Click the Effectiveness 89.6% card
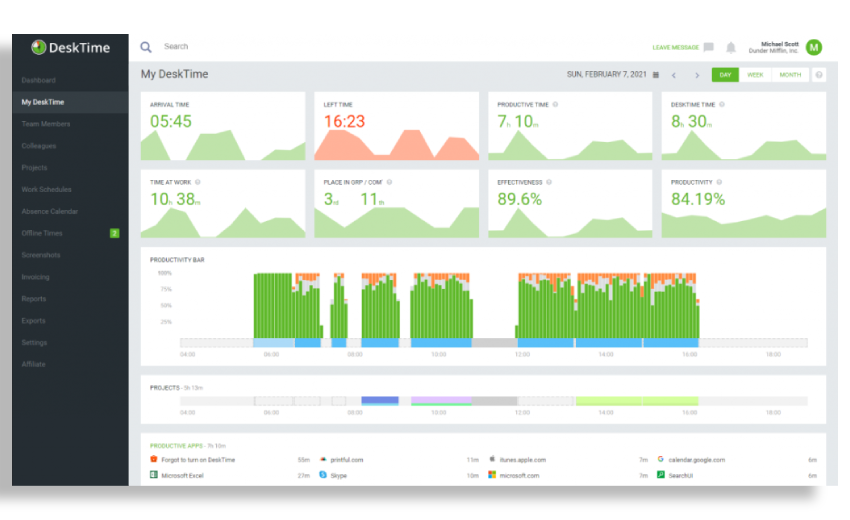Viewport: 850px width, 520px height. click(570, 203)
